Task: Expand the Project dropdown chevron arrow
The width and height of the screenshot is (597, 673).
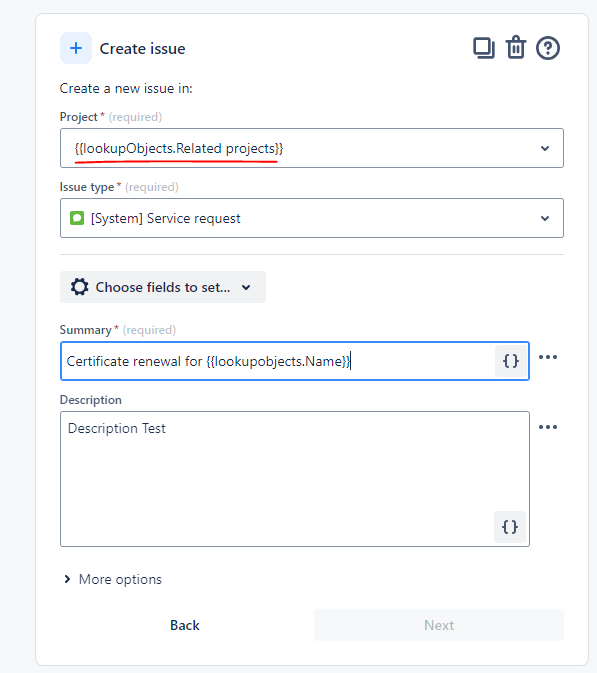Action: pos(545,149)
